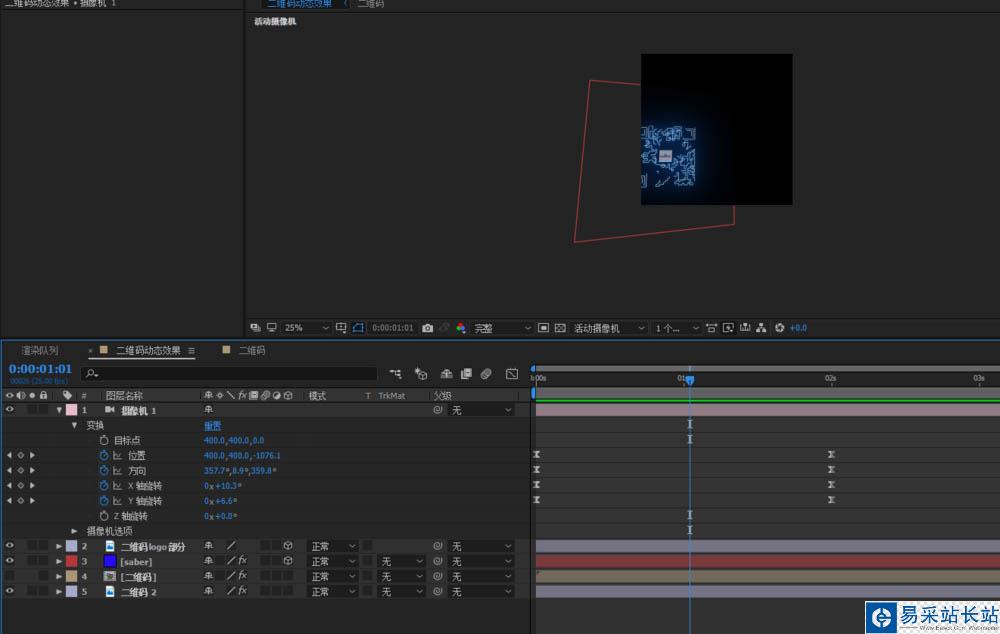Image resolution: width=1000 pixels, height=634 pixels.
Task: Click fx switch on saber layer
Action: click(242, 562)
